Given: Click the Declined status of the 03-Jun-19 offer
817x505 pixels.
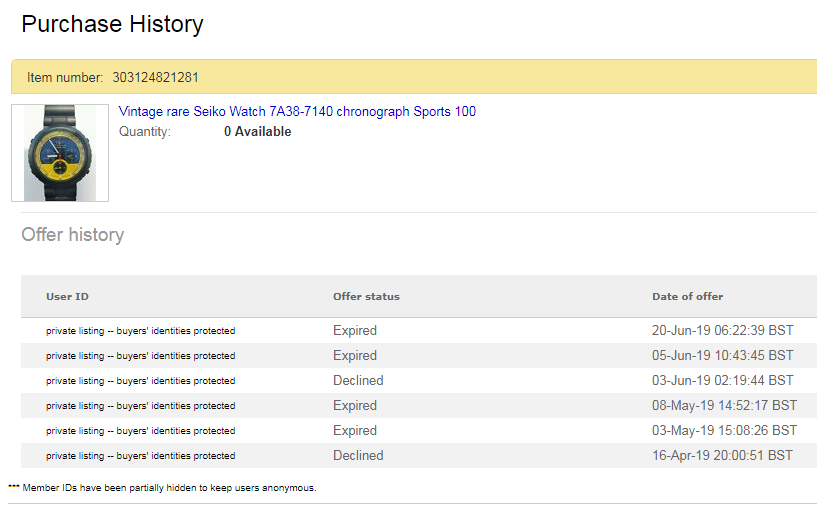Looking at the screenshot, I should coord(358,380).
